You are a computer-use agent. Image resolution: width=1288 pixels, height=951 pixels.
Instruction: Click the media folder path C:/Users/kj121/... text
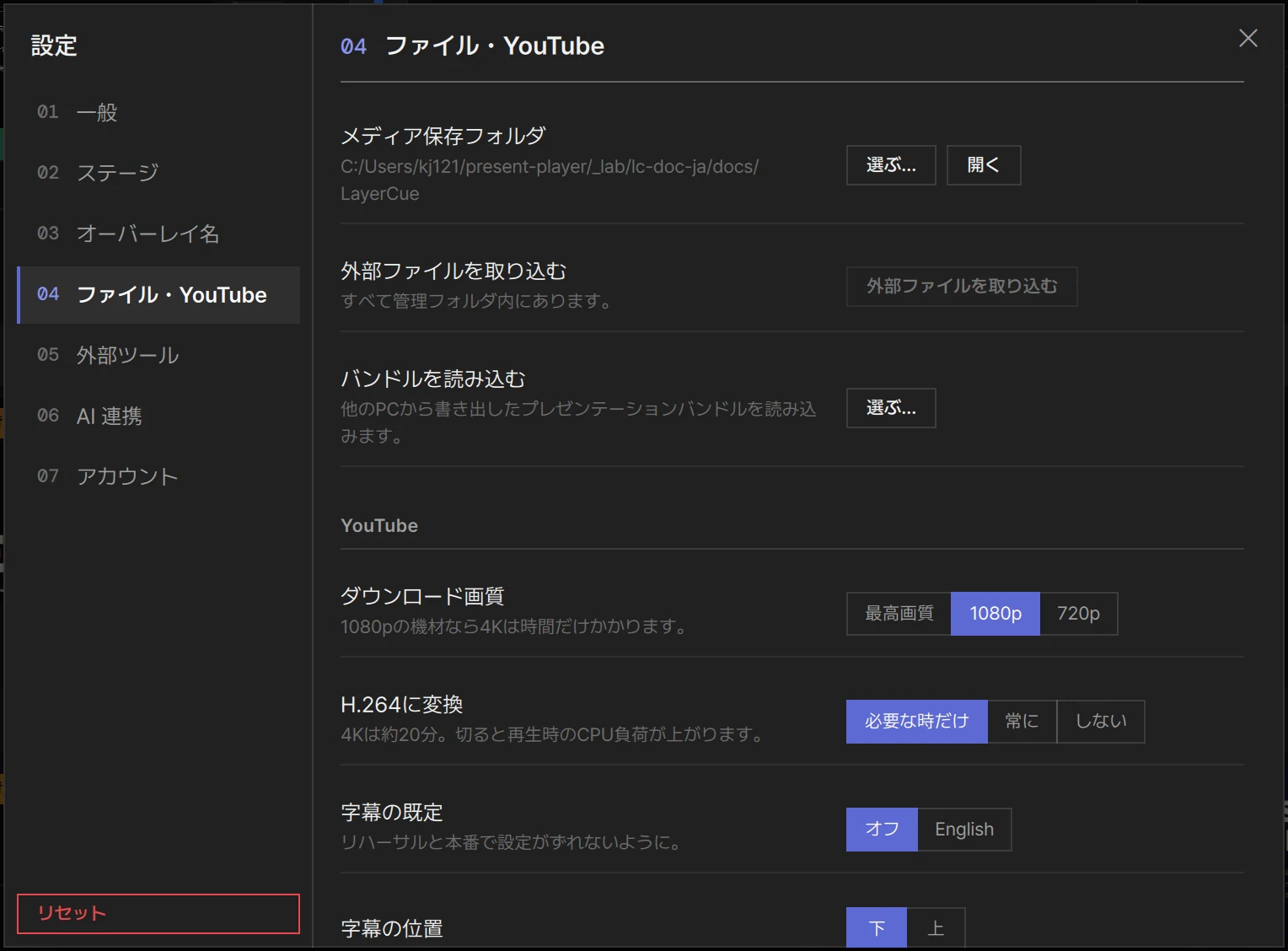click(550, 180)
